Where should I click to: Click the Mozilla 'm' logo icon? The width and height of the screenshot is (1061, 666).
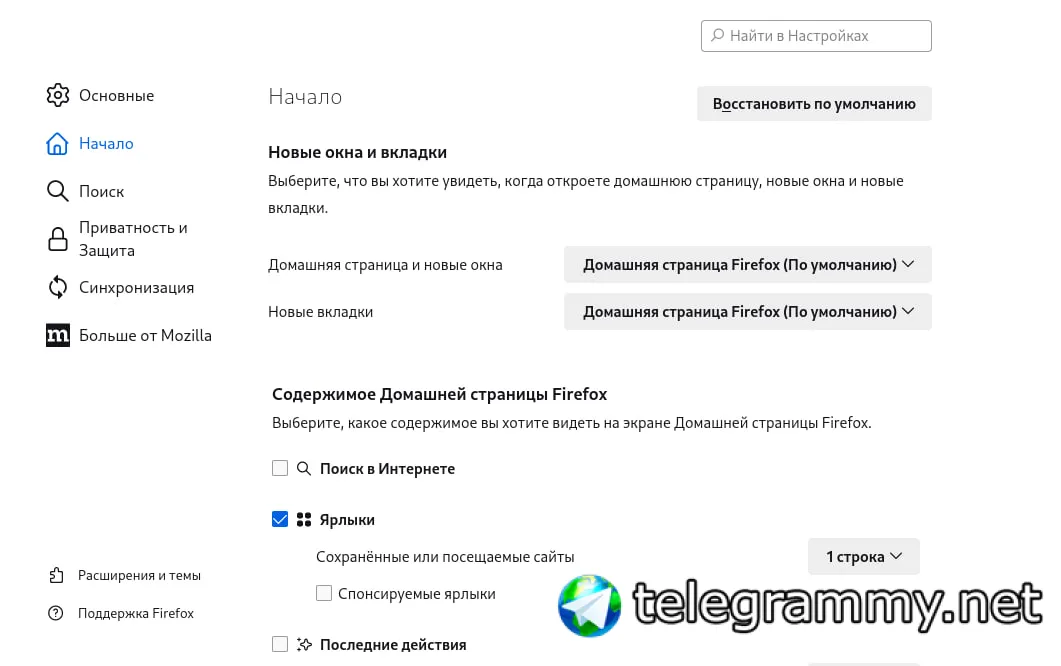(x=58, y=335)
